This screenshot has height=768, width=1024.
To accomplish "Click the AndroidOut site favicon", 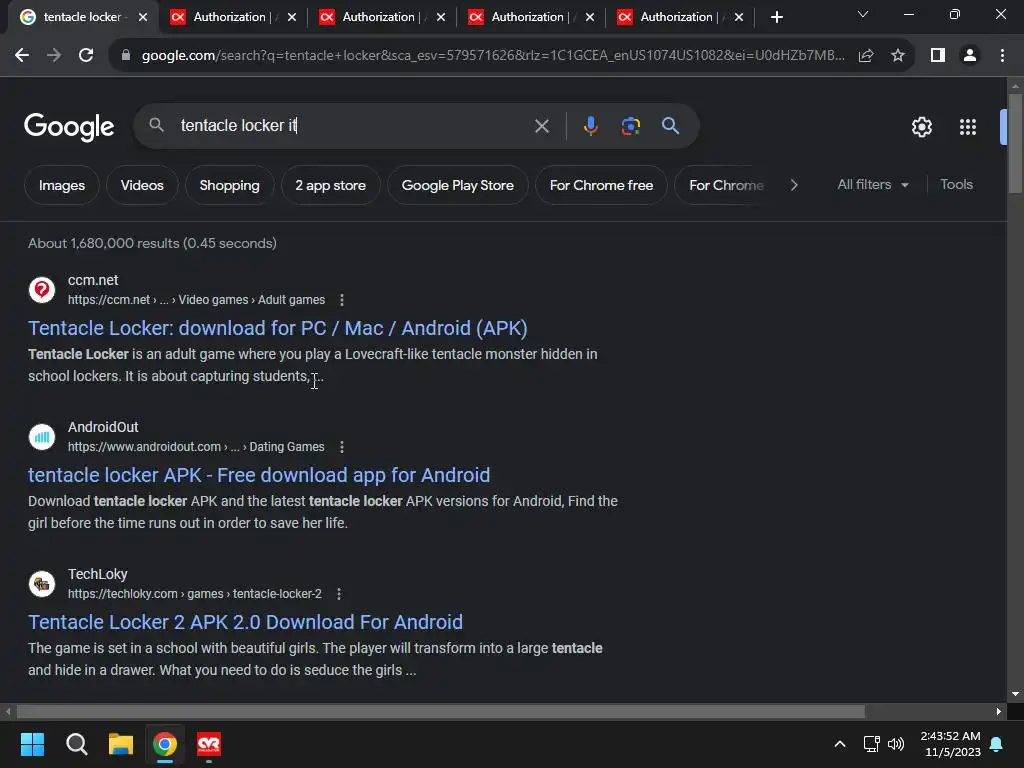I will click(42, 436).
